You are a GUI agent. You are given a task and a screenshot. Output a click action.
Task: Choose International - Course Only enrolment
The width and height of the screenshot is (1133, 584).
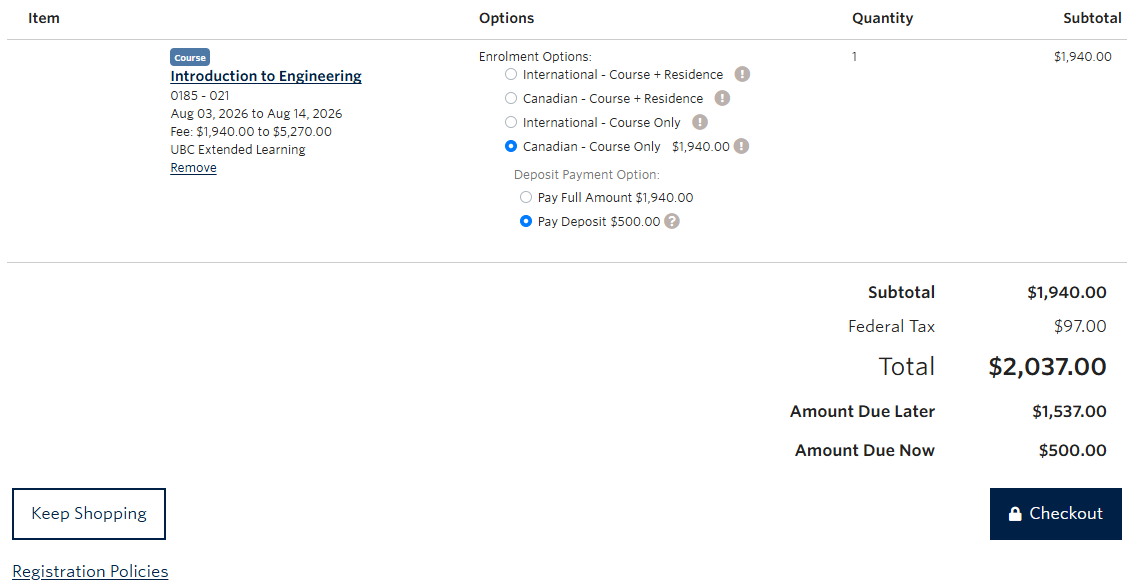511,122
